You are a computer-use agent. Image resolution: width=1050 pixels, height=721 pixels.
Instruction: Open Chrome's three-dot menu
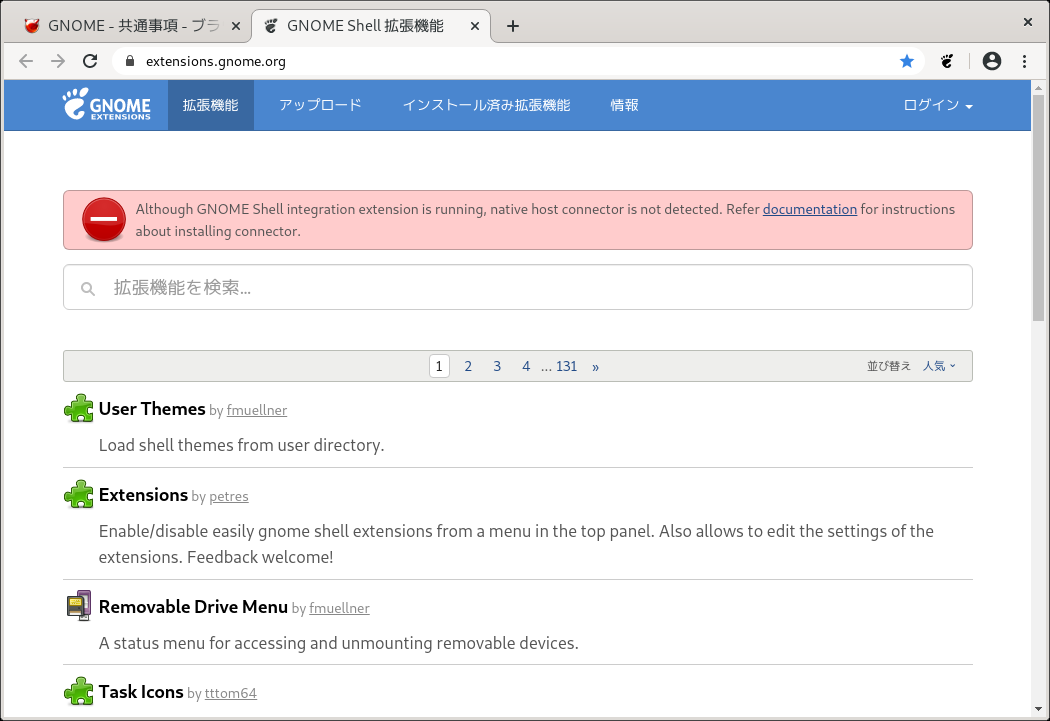[x=1025, y=62]
